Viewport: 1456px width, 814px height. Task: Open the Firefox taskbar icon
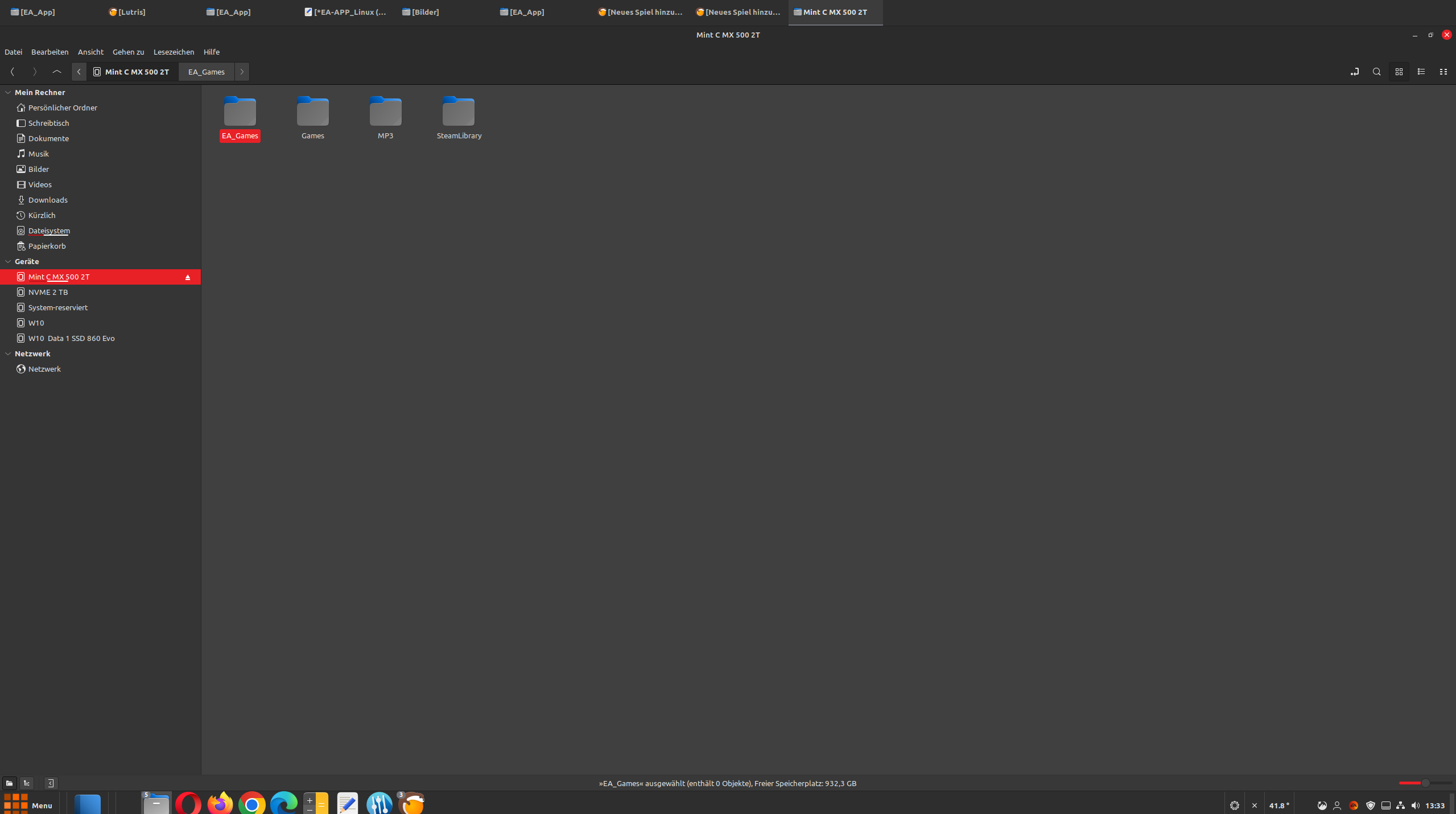coord(220,804)
